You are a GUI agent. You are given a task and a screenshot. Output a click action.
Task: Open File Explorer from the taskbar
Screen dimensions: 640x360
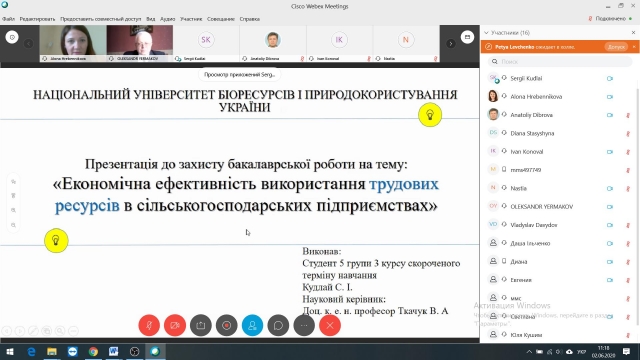52,351
